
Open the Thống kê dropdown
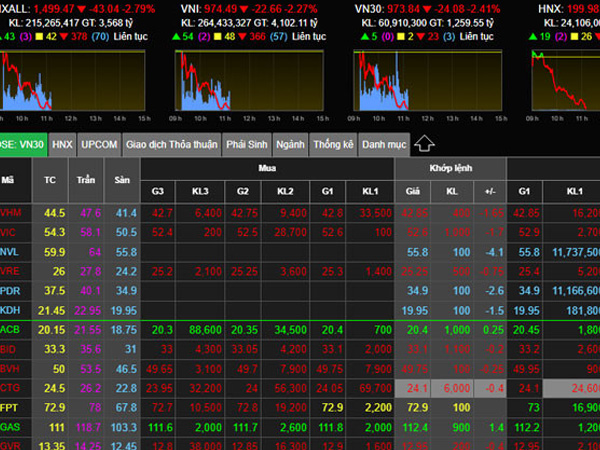coord(333,144)
